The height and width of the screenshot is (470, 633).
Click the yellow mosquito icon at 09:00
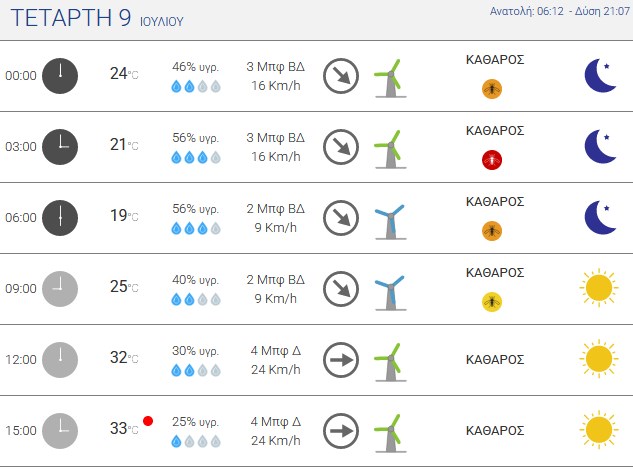(x=492, y=302)
